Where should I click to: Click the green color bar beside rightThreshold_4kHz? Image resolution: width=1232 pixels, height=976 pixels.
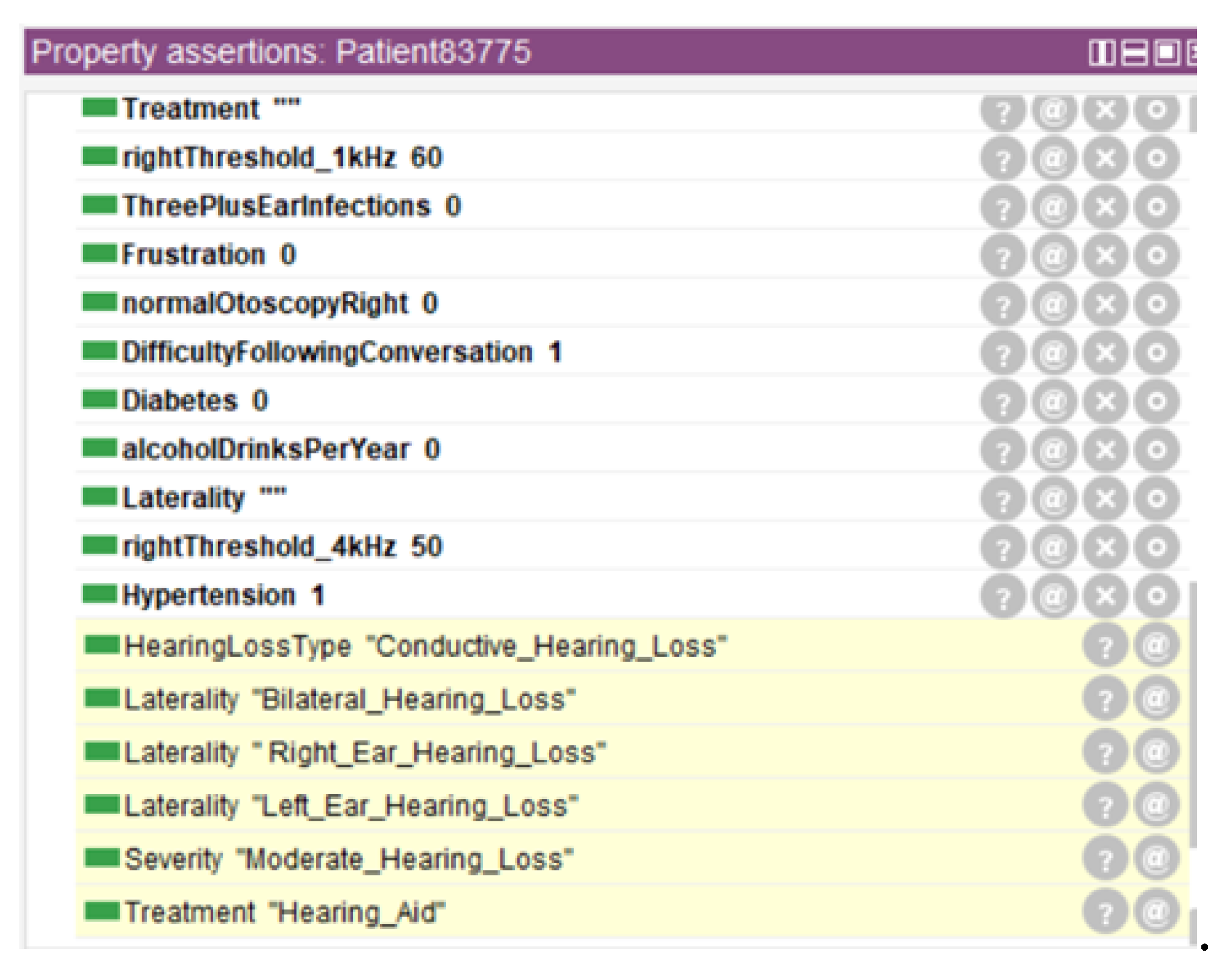[x=99, y=546]
